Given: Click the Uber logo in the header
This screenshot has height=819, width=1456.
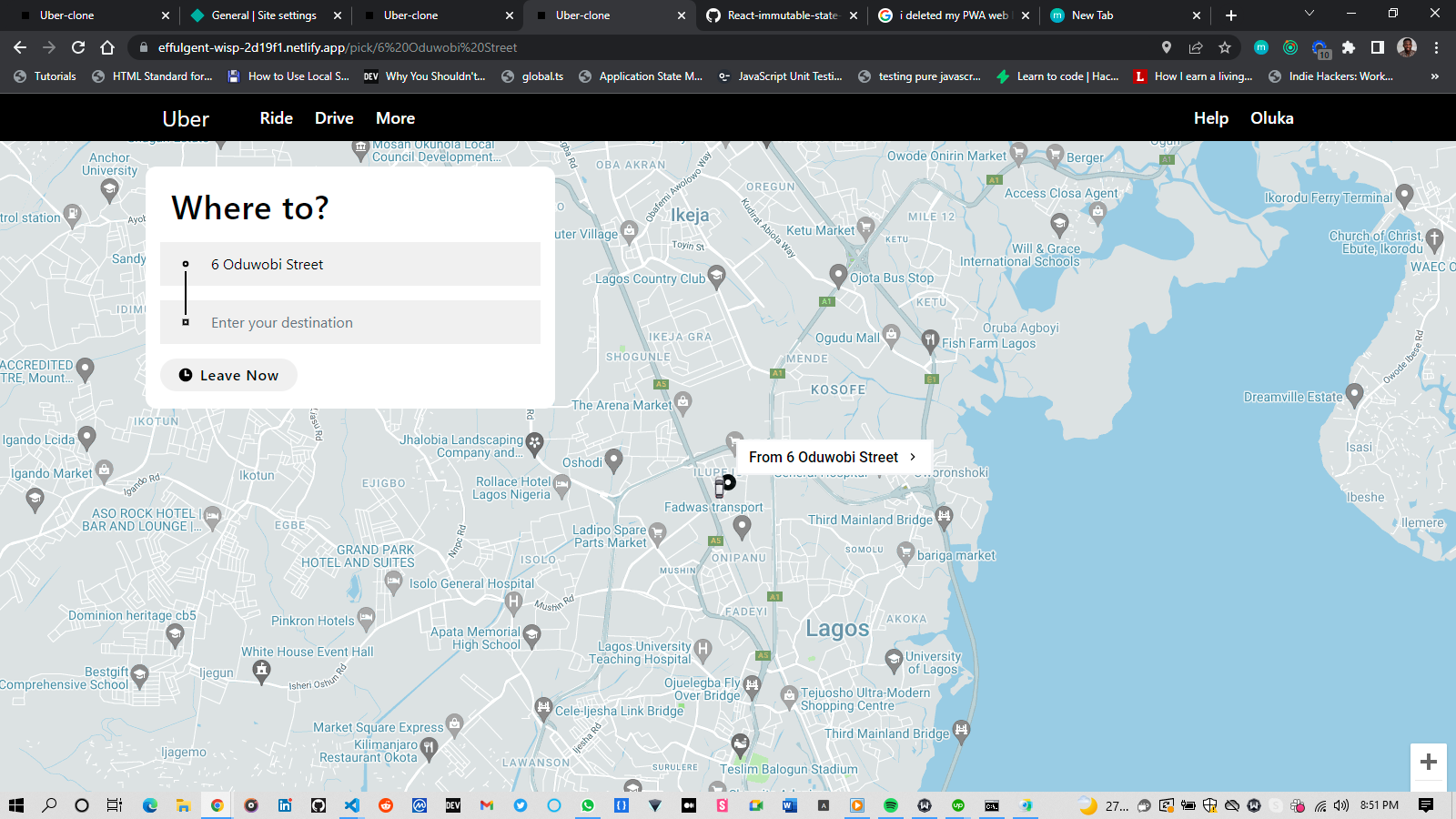Looking at the screenshot, I should point(186,118).
